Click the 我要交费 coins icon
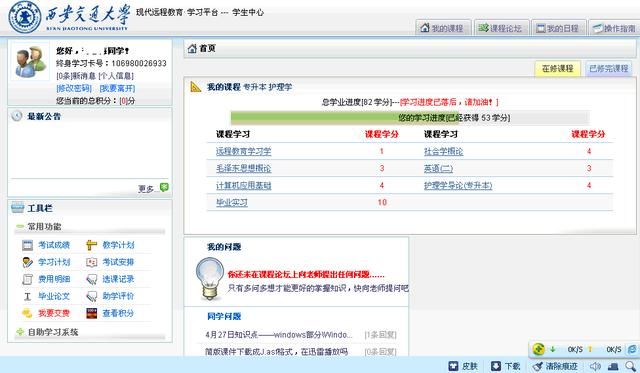Image resolution: width=640 pixels, height=373 pixels. point(27,313)
